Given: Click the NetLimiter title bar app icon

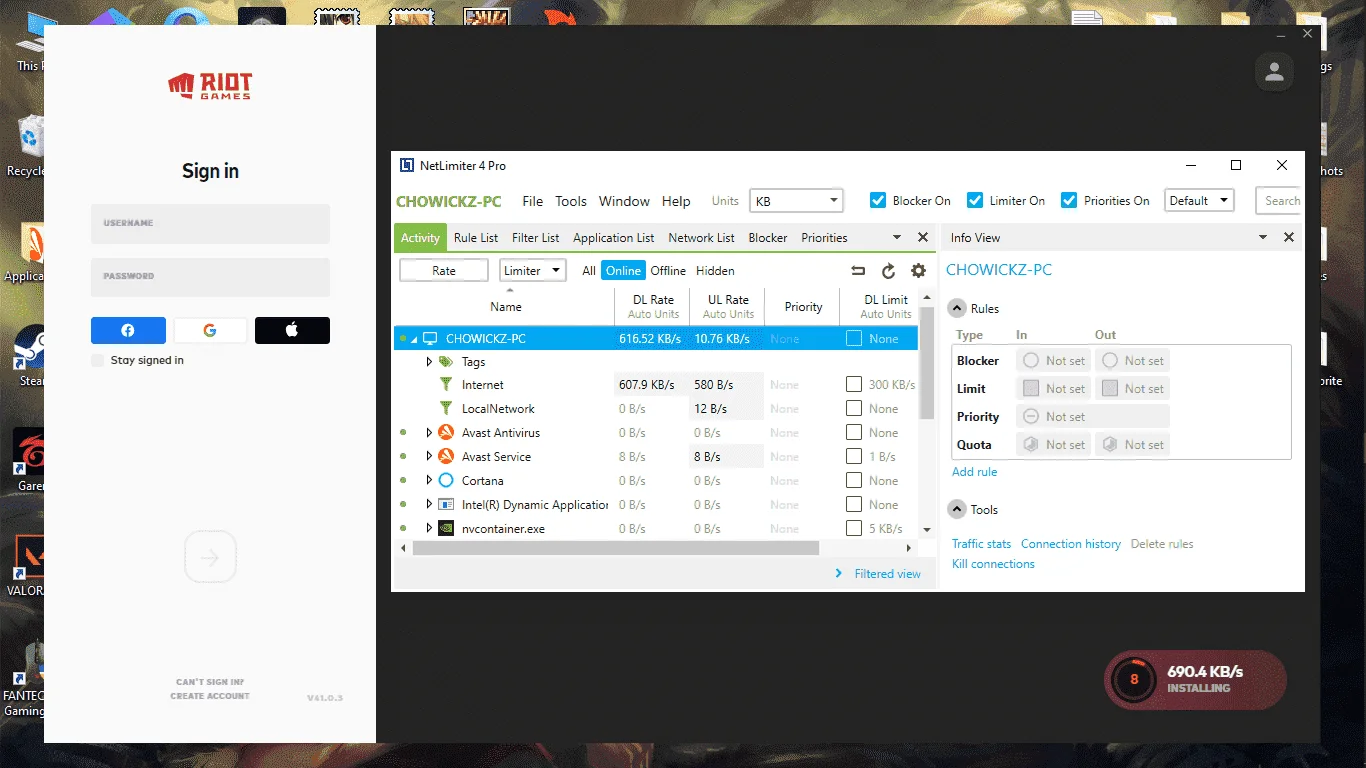Looking at the screenshot, I should coord(407,166).
